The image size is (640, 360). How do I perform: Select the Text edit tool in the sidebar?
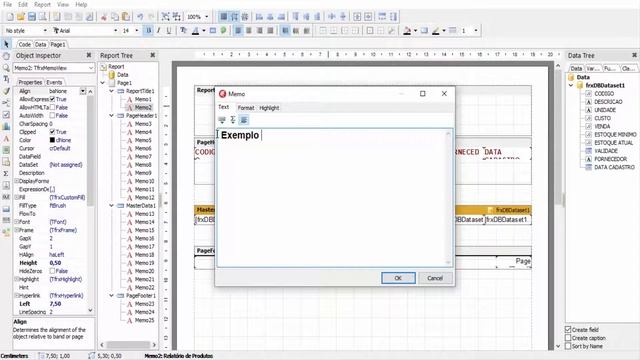coord(6,79)
